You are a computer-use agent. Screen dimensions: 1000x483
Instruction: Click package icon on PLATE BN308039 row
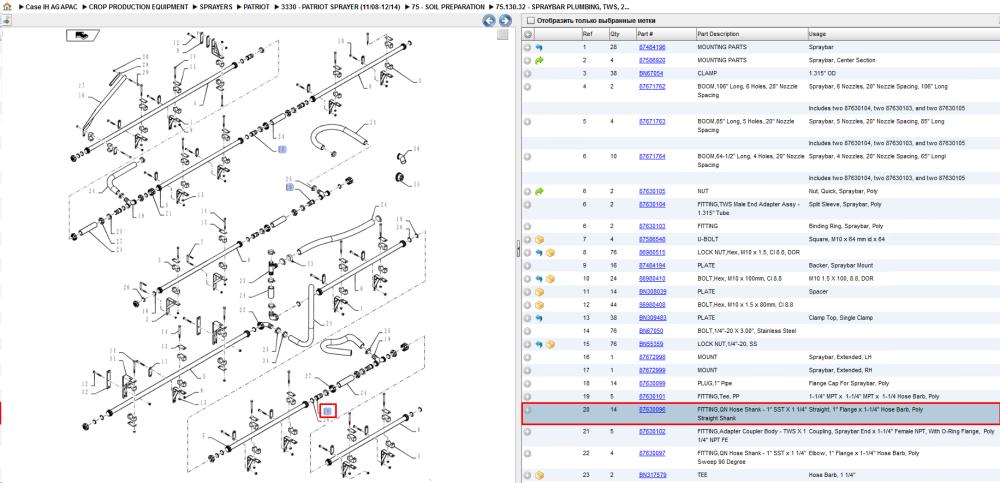539,292
